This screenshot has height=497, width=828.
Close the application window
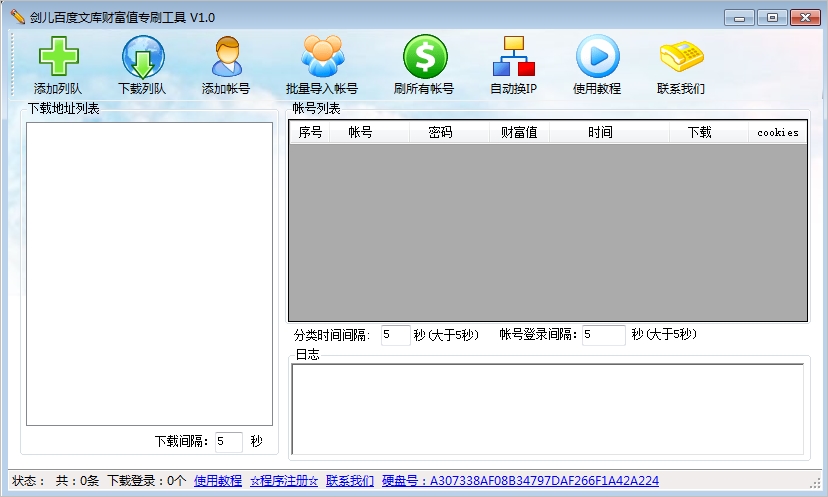[x=805, y=17]
